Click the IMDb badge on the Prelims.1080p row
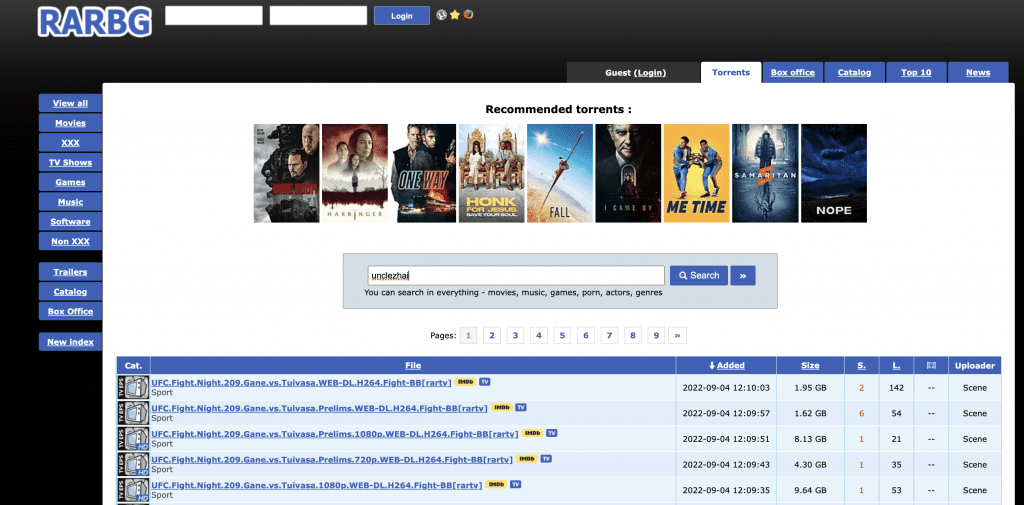This screenshot has width=1024, height=505. pyautogui.click(x=532, y=432)
